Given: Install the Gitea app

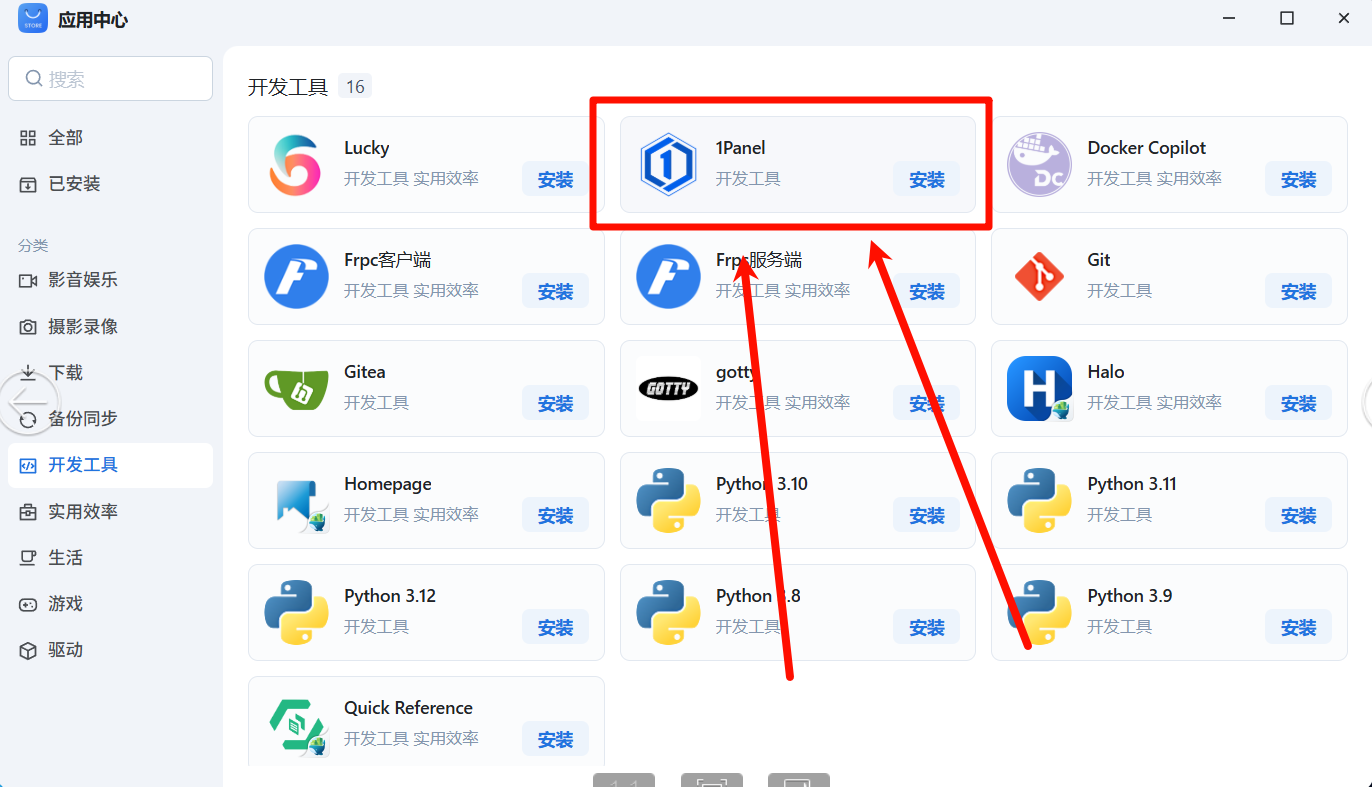Looking at the screenshot, I should point(555,403).
